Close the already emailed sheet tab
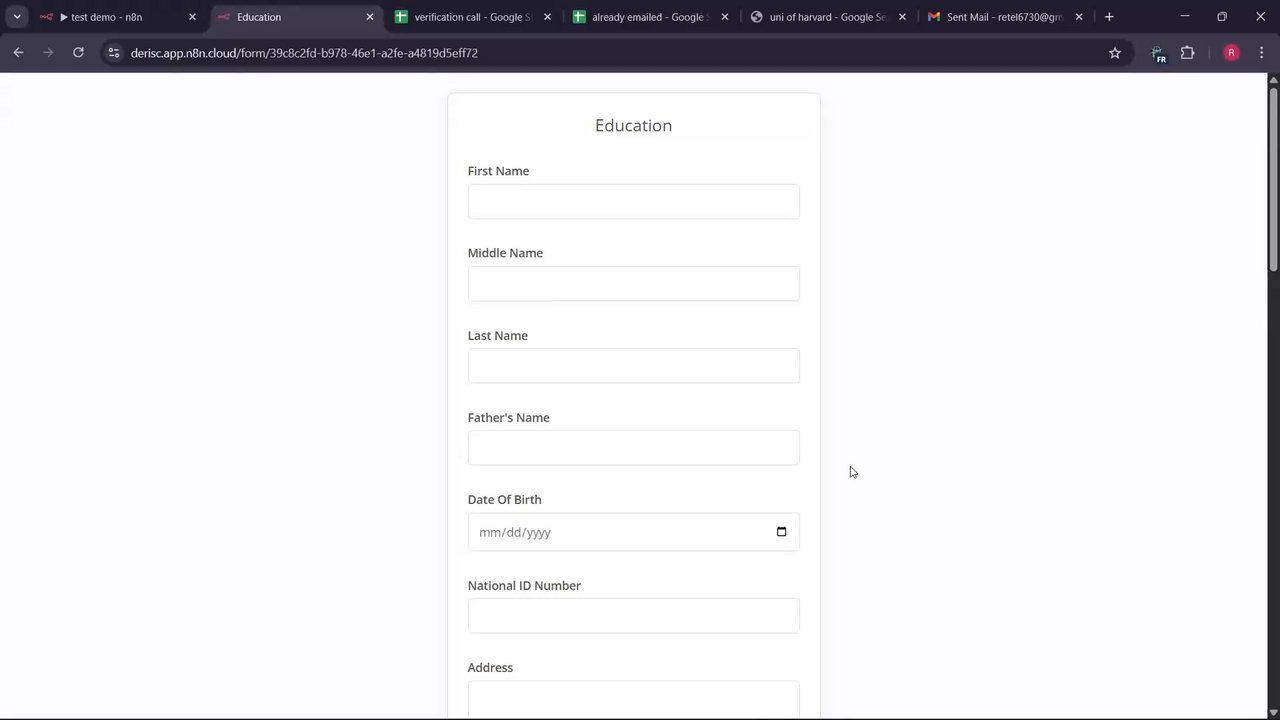Image resolution: width=1280 pixels, height=720 pixels. [x=725, y=17]
